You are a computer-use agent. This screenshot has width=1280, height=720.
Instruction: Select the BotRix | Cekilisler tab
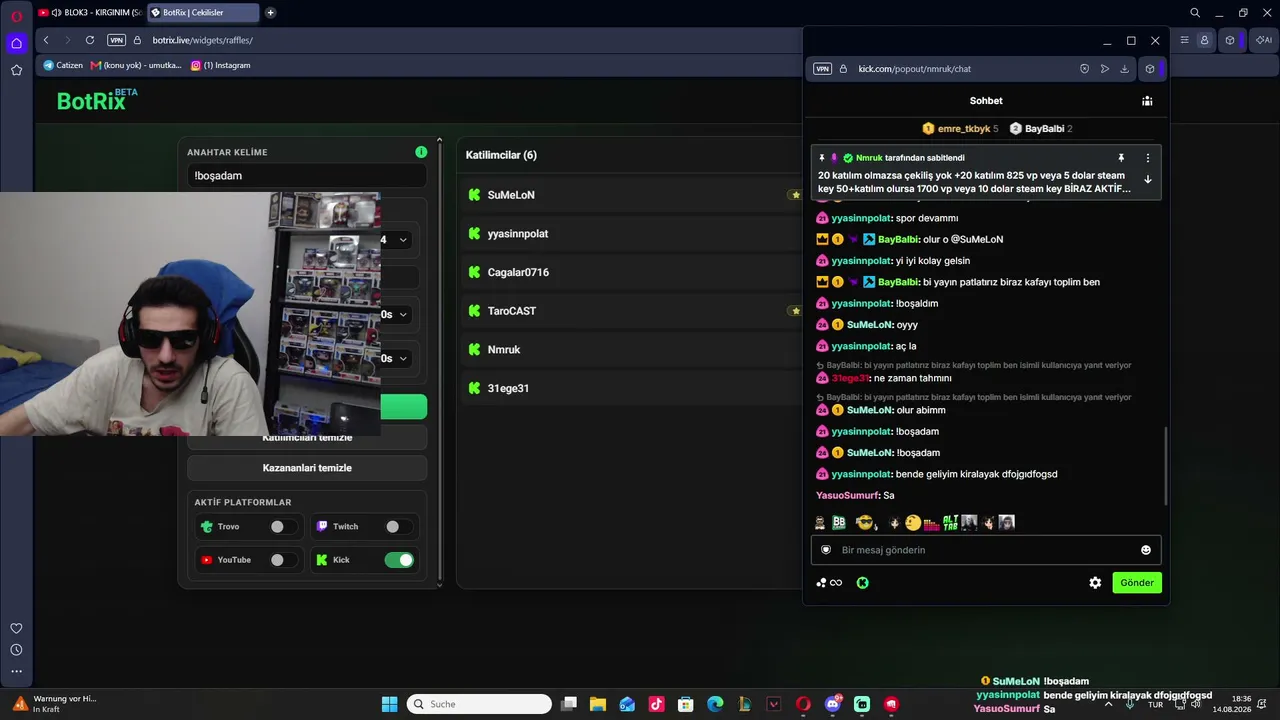[202, 13]
